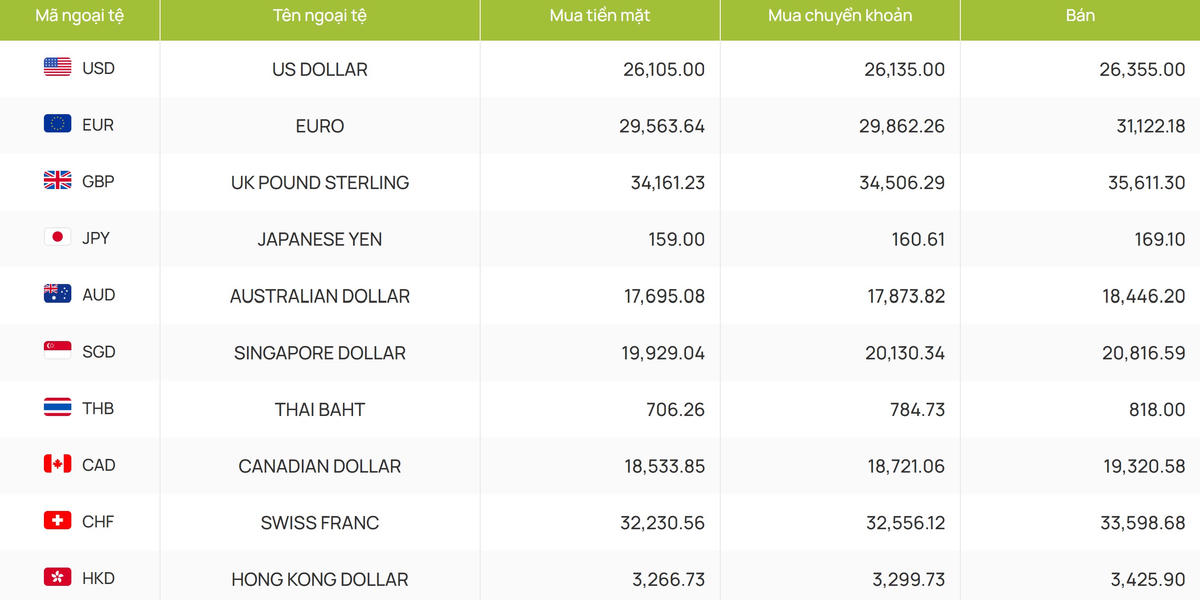Click the Japan flag icon
The height and width of the screenshot is (600, 1200).
click(57, 237)
